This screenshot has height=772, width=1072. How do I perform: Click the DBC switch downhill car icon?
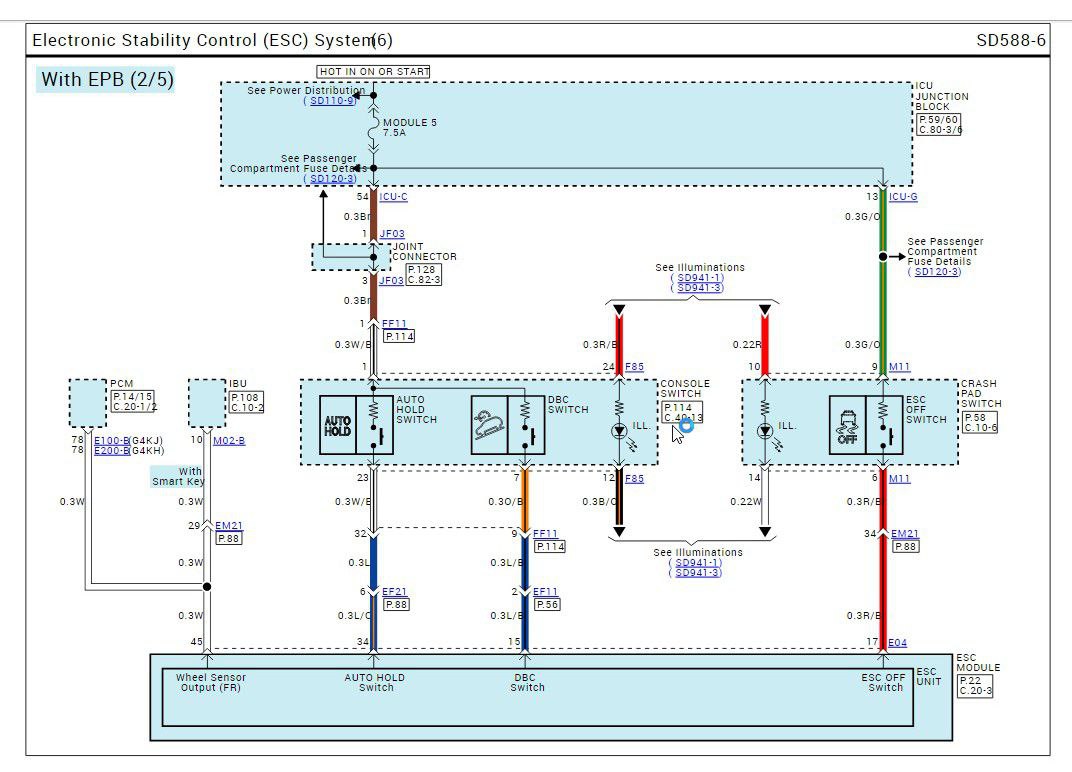coord(489,426)
